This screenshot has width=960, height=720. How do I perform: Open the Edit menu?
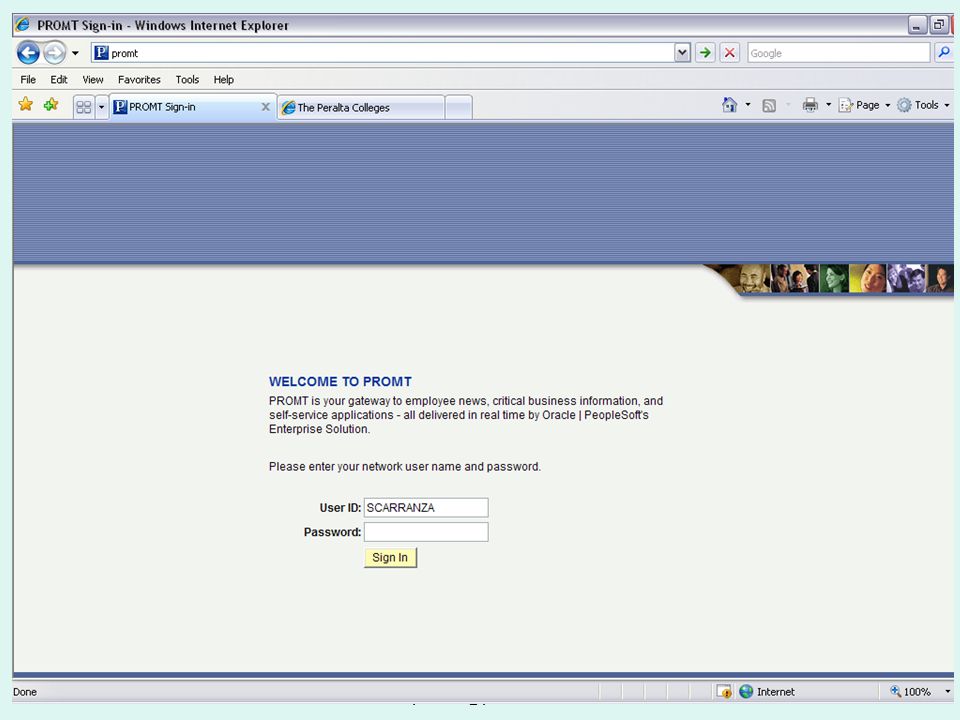(x=59, y=80)
